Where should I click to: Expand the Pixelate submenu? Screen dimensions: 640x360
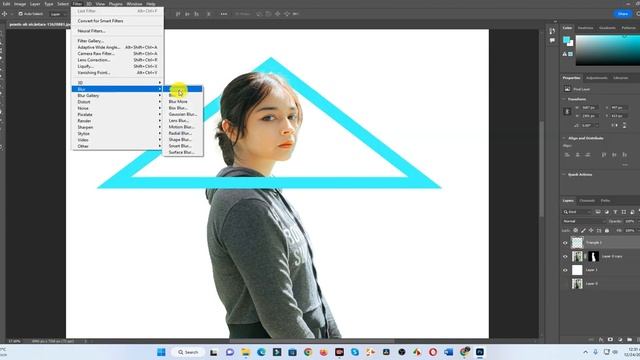point(117,114)
